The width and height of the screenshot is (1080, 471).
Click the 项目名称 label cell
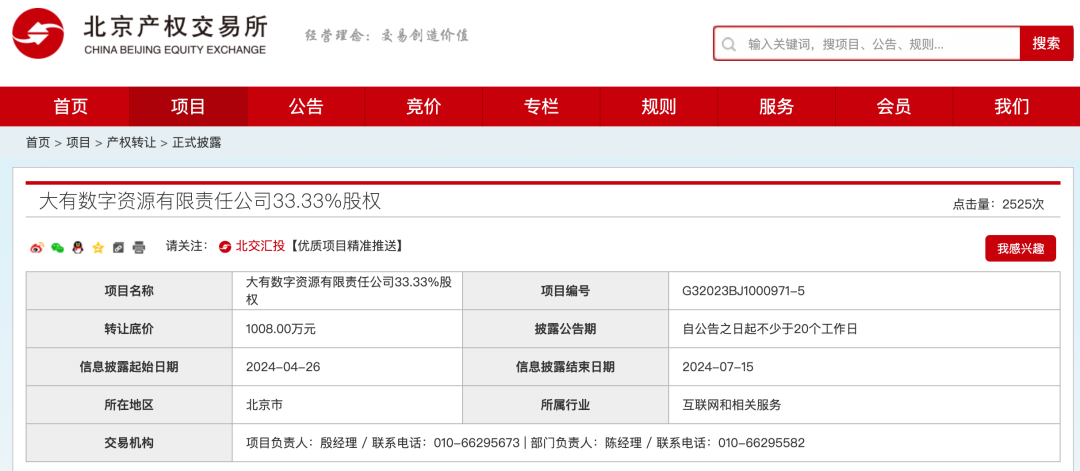coord(129,291)
